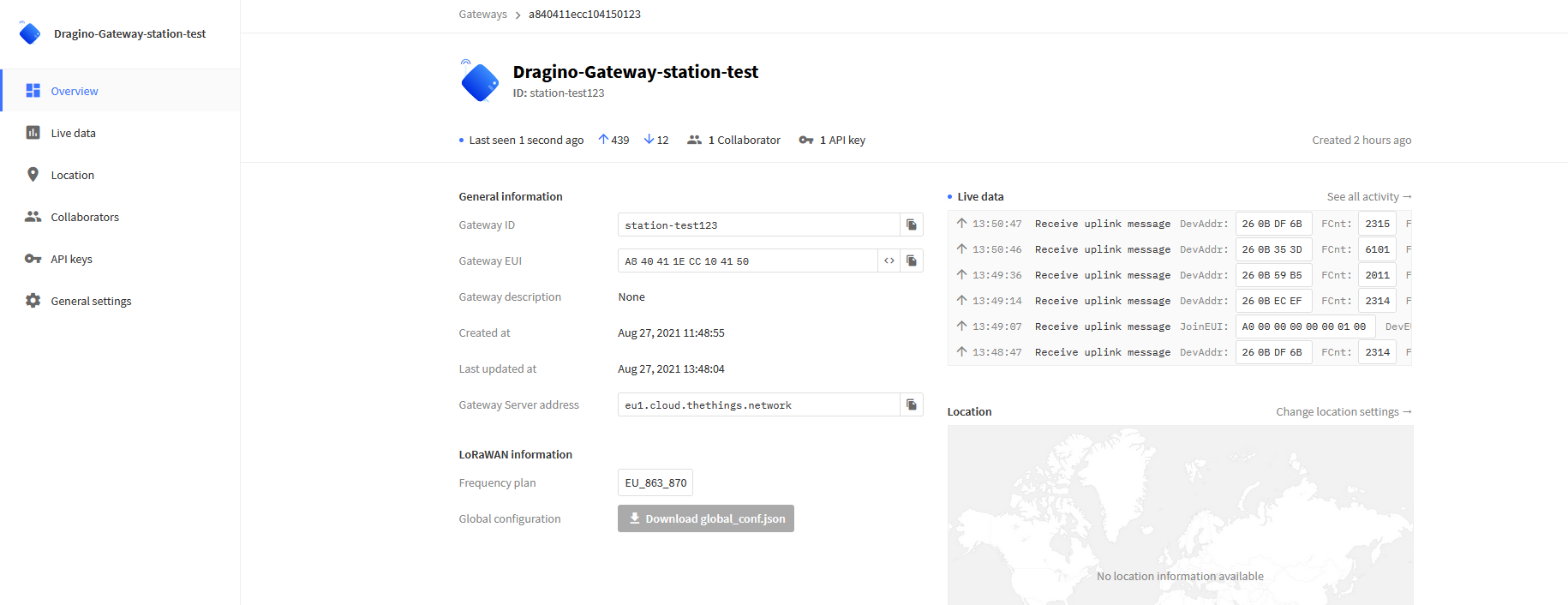Click JoinEUI A0 00 00 00 00 00 01 00
This screenshot has width=1568, height=605.
point(1305,326)
